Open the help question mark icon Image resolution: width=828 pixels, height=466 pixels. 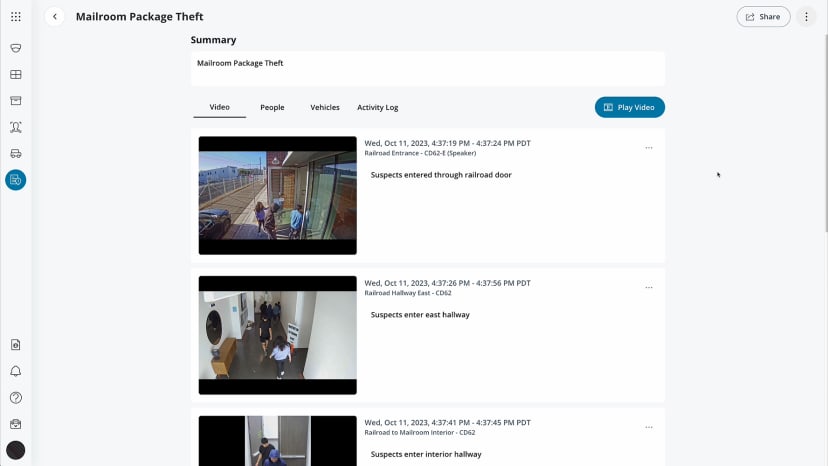pyautogui.click(x=16, y=398)
